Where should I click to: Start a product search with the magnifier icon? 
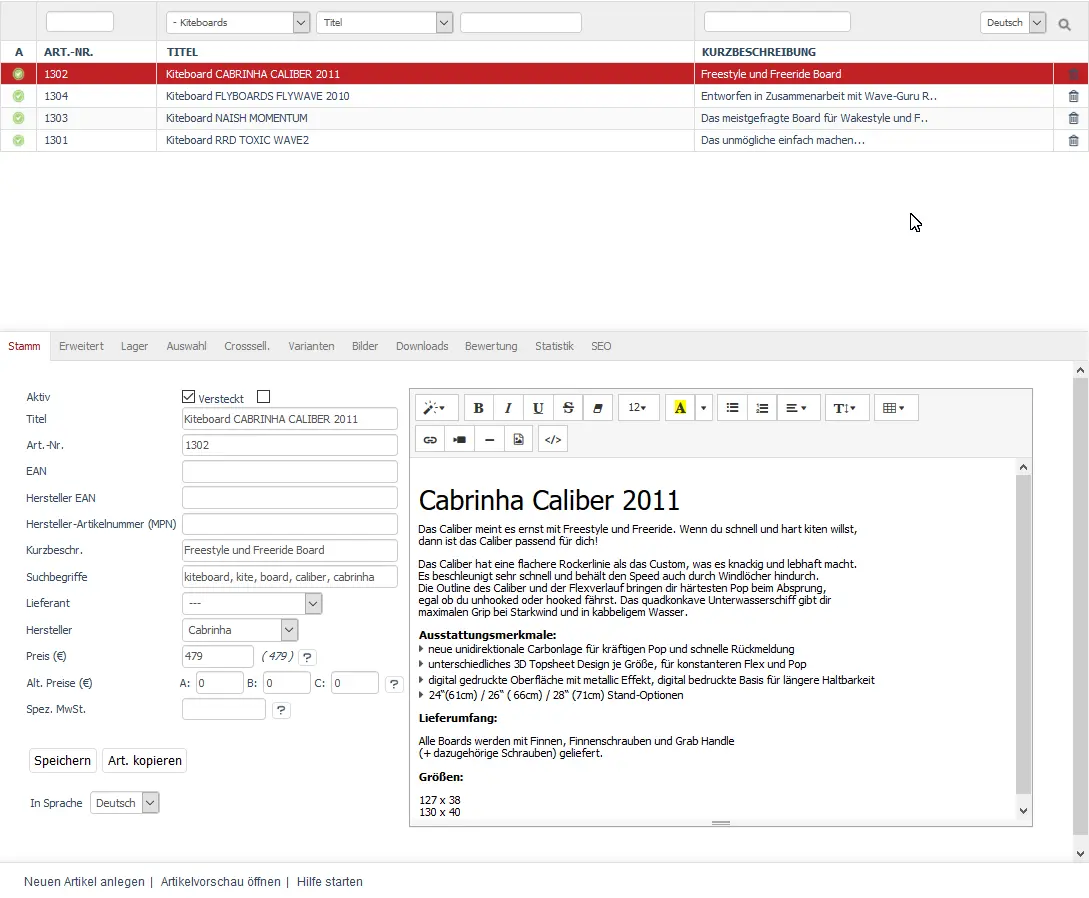pos(1064,23)
